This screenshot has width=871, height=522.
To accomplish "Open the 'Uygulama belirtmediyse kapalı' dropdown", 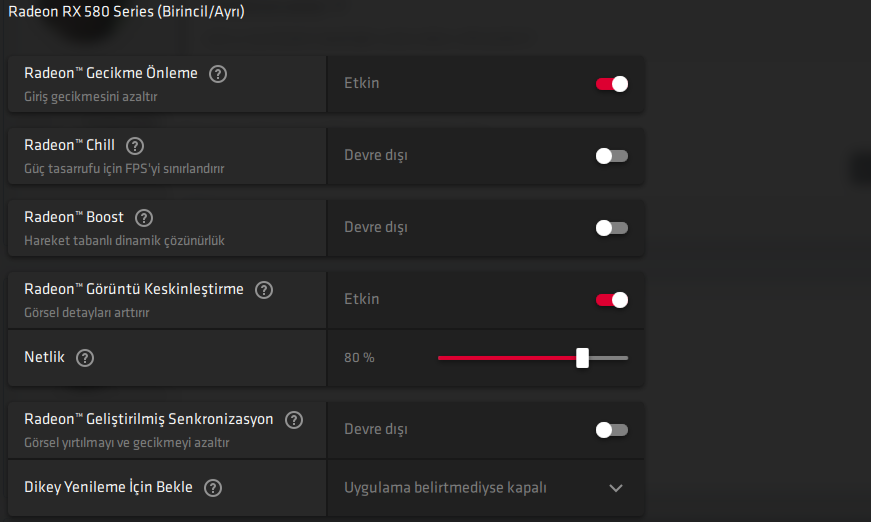I will click(446, 488).
